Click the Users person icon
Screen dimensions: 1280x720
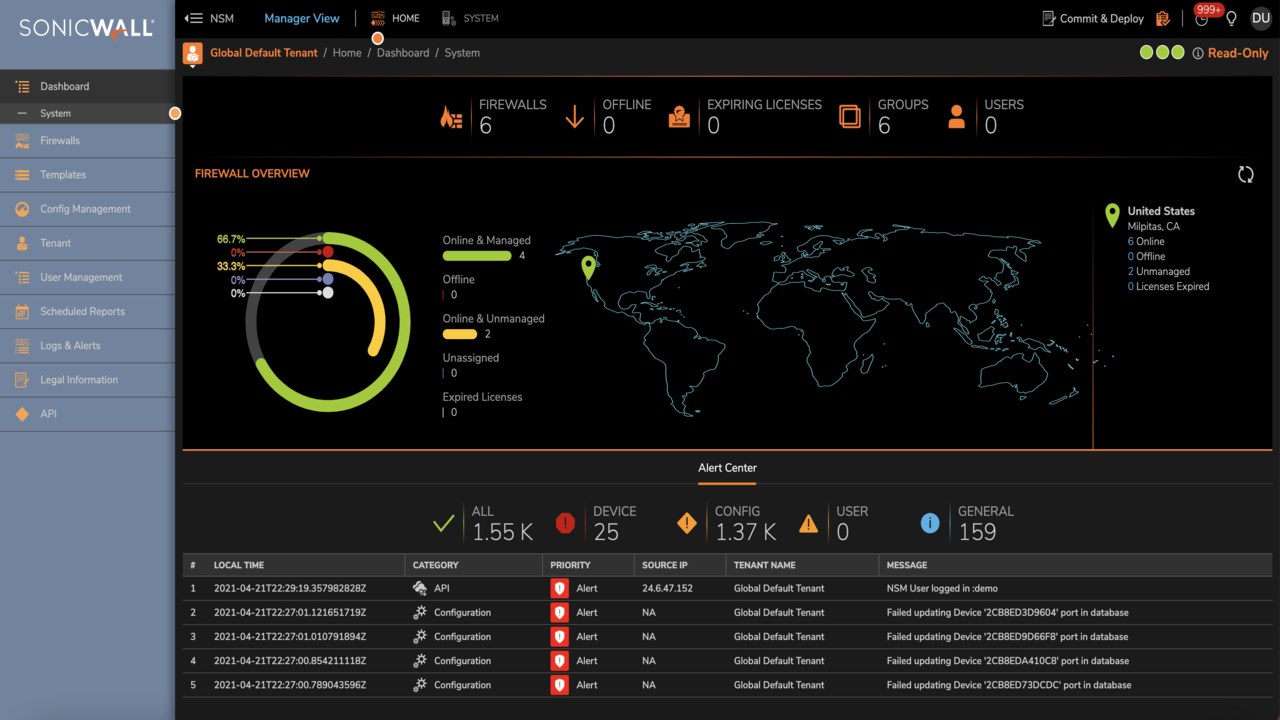[x=956, y=118]
